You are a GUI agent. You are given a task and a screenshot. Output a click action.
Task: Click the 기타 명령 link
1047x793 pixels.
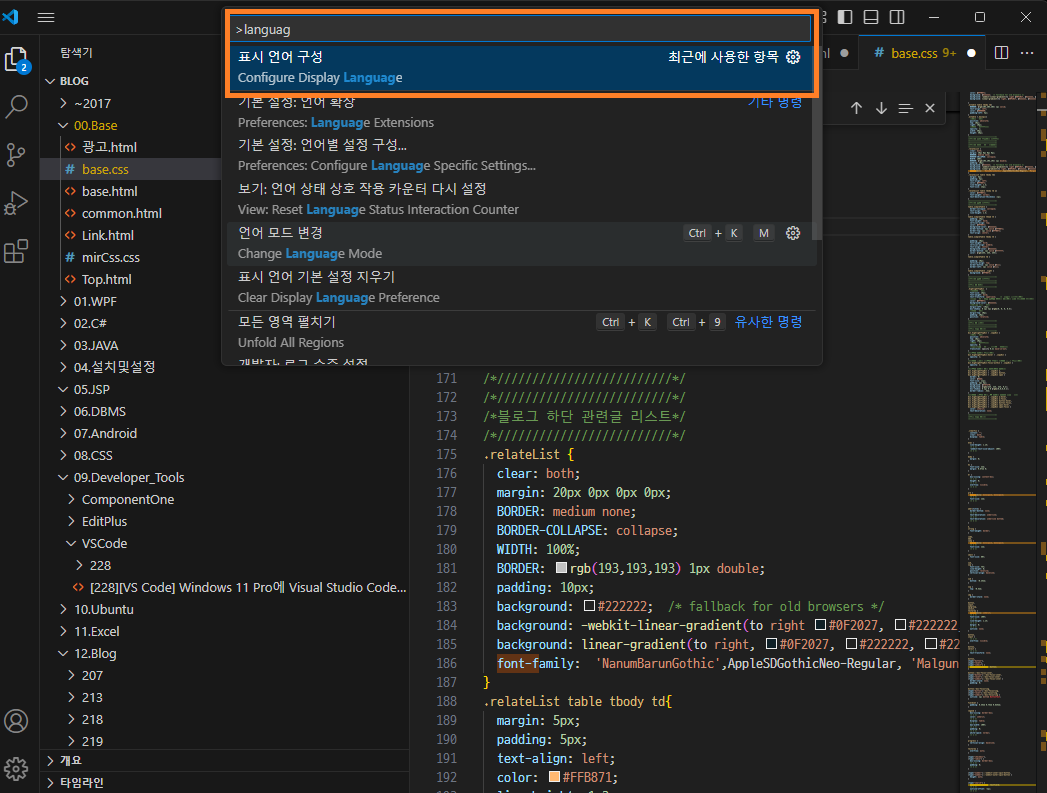(771, 102)
